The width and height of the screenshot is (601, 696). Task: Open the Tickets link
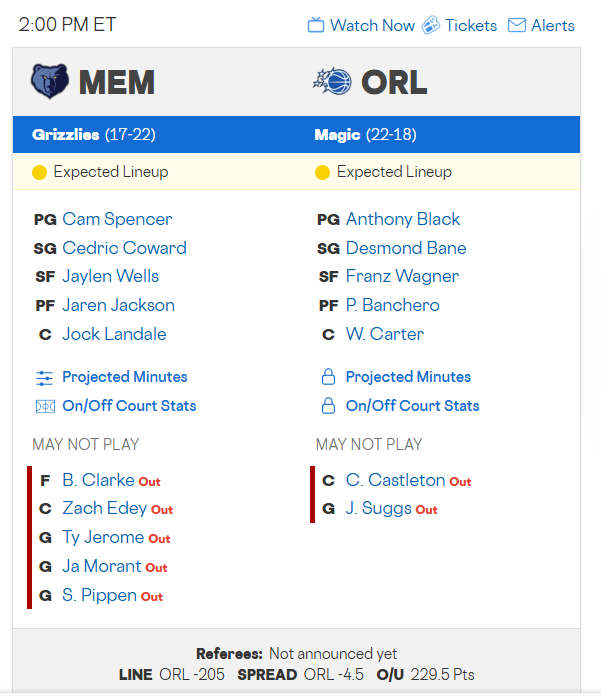coord(471,26)
